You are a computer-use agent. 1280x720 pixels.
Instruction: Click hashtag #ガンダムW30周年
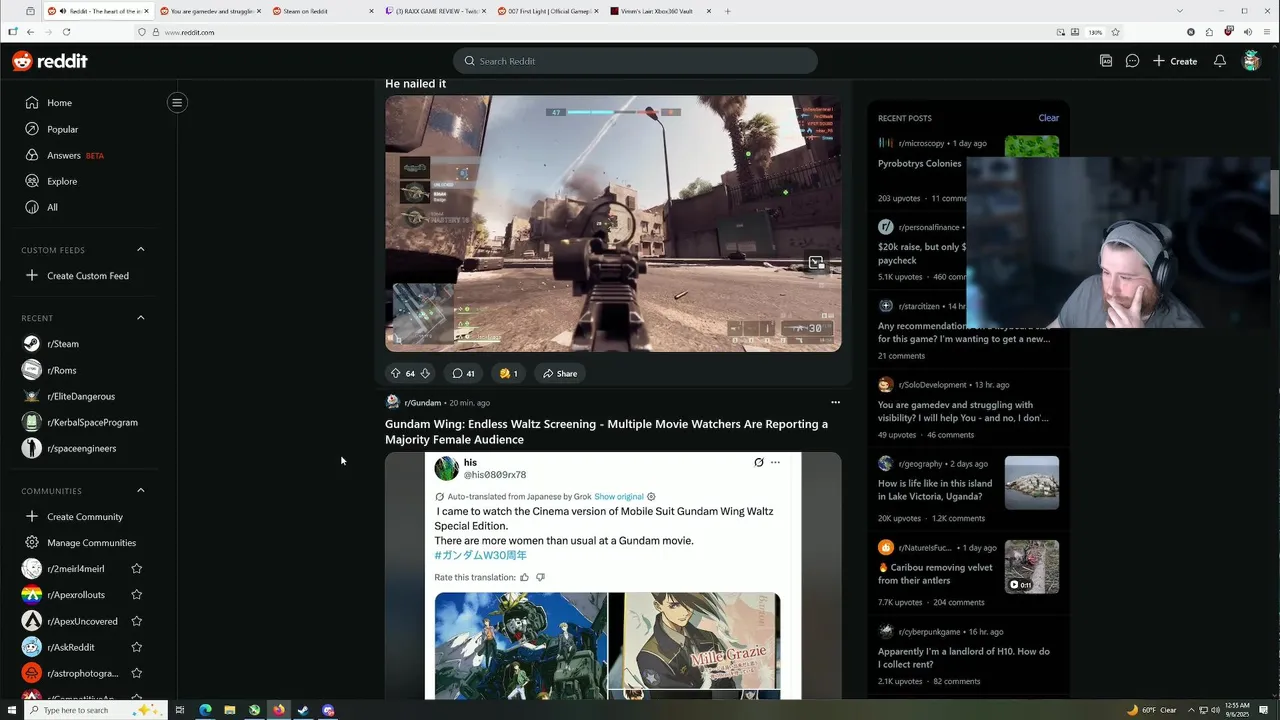(x=480, y=555)
